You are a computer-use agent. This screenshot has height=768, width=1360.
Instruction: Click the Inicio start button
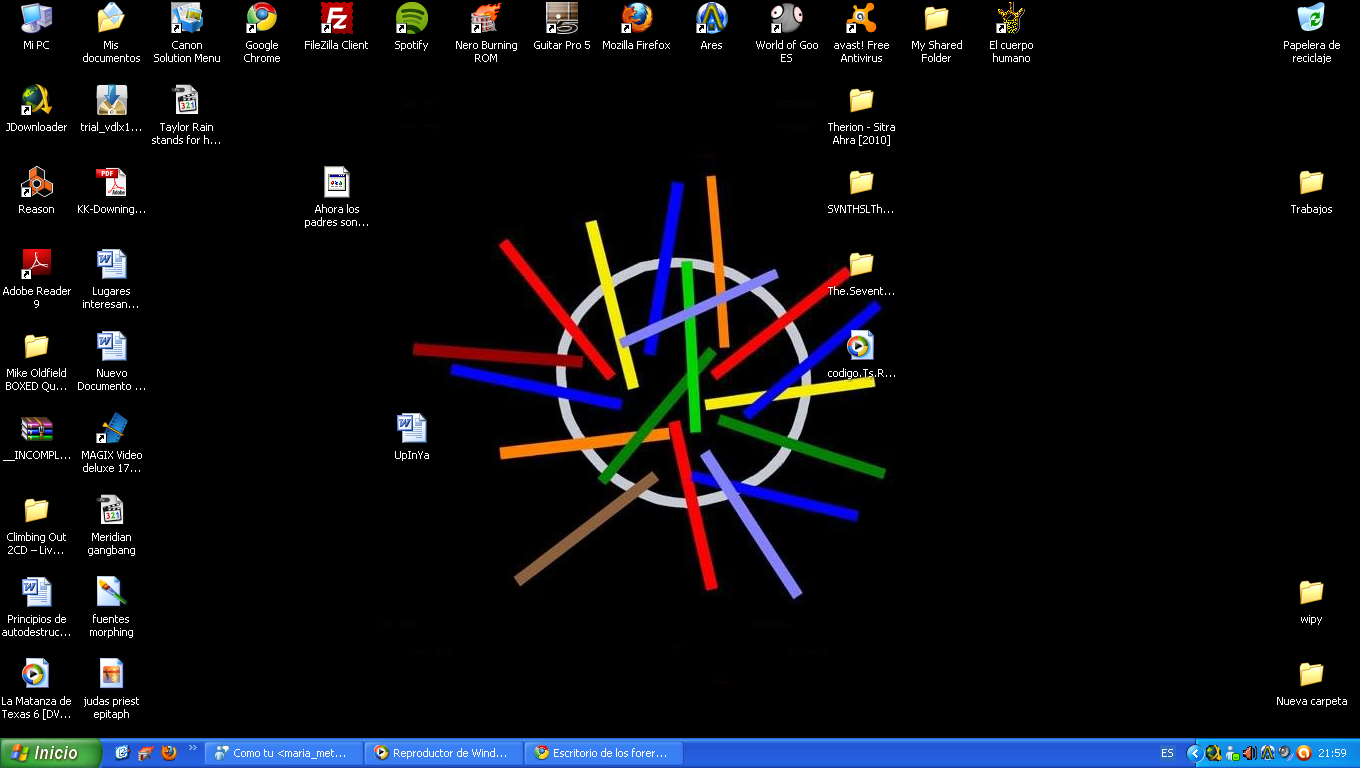[x=51, y=753]
